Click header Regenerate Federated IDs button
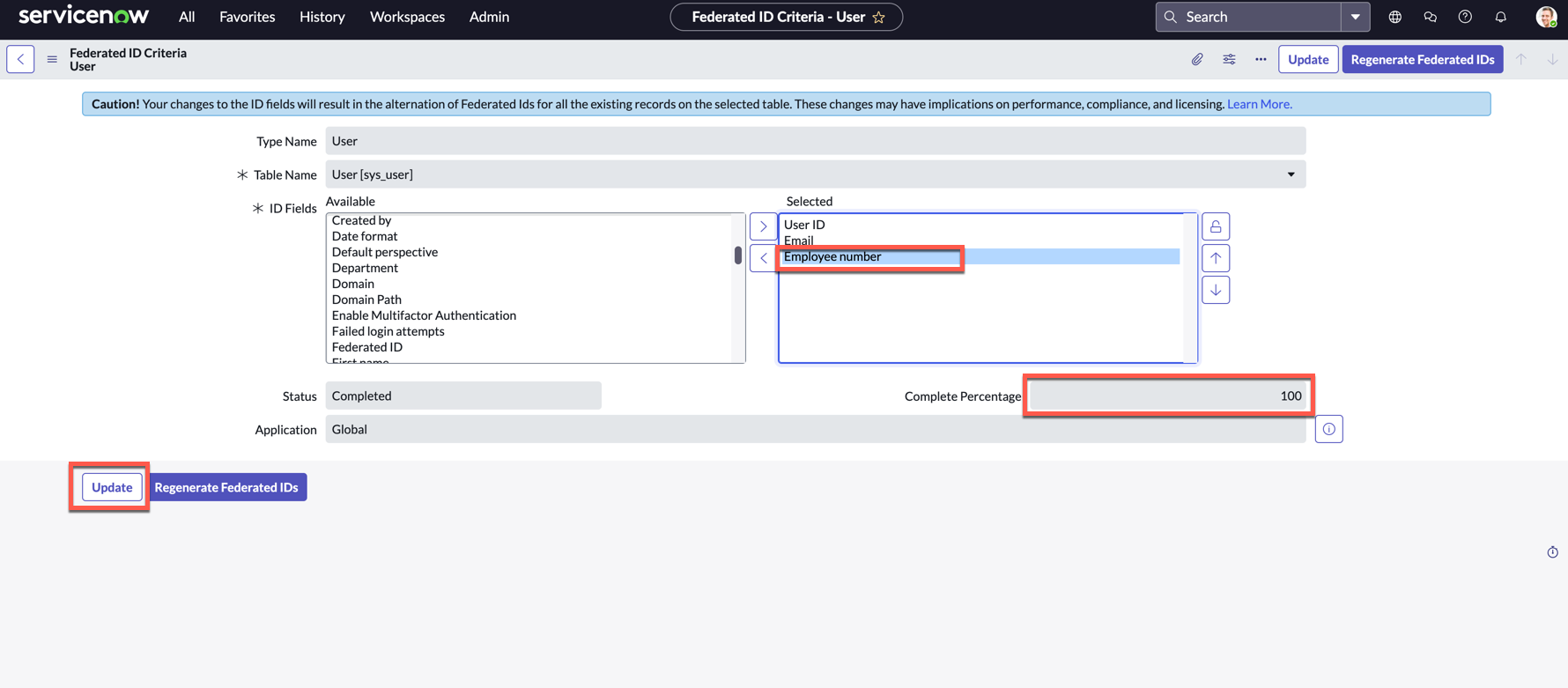The image size is (1568, 688). 1423,59
